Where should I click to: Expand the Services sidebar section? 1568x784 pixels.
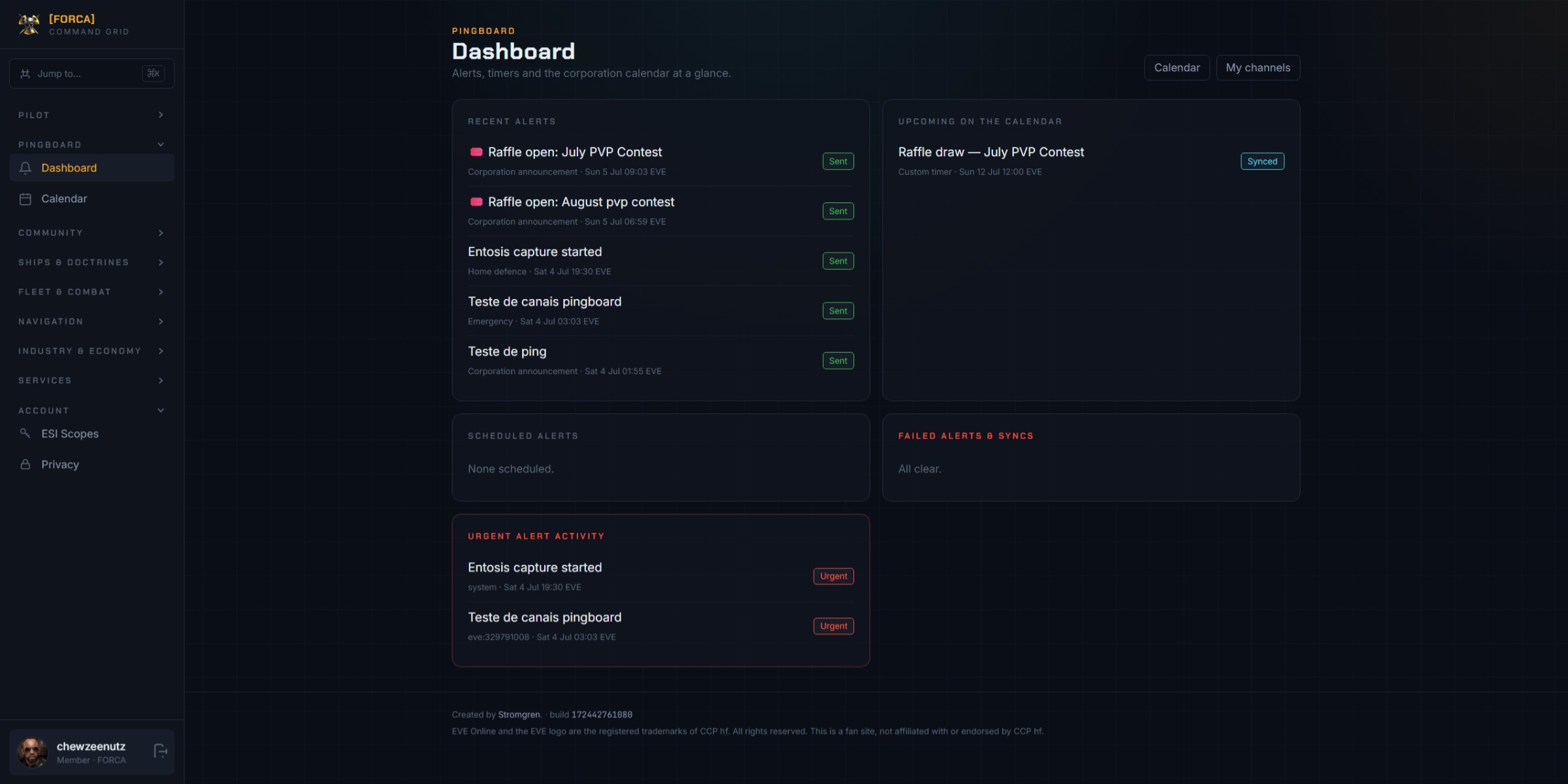point(91,380)
